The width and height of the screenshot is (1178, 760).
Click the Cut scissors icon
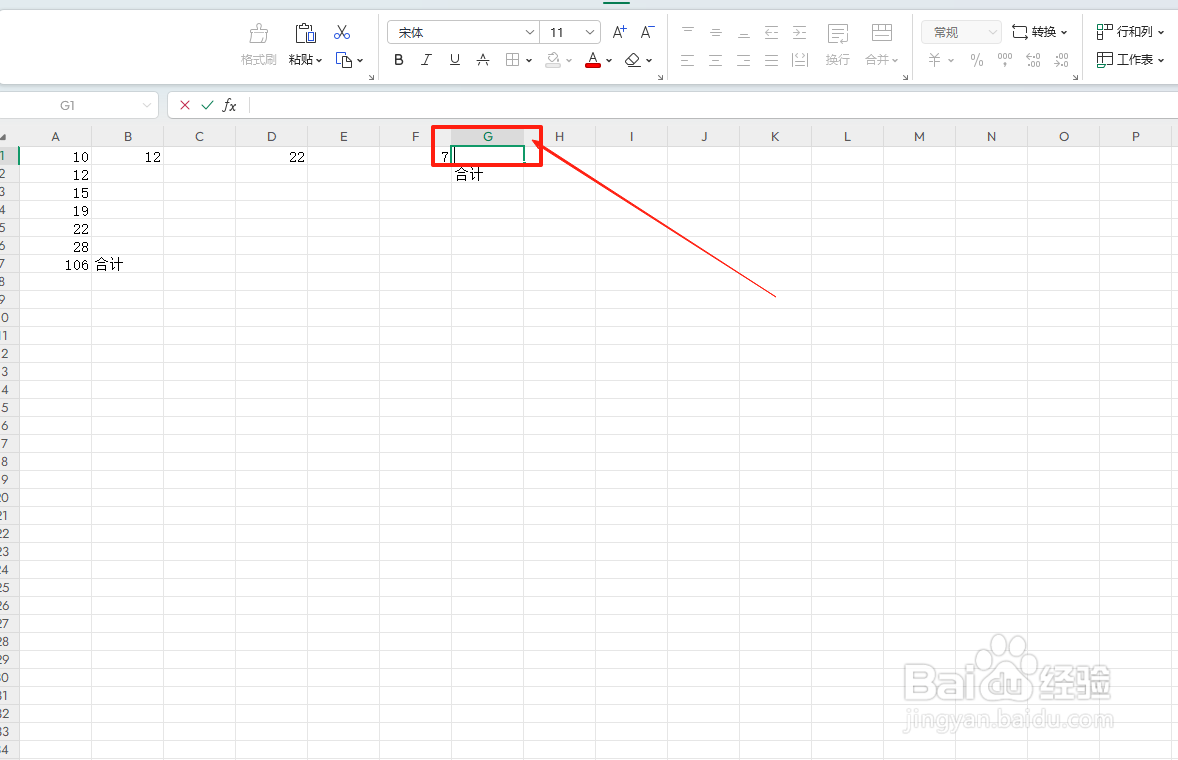[x=342, y=32]
